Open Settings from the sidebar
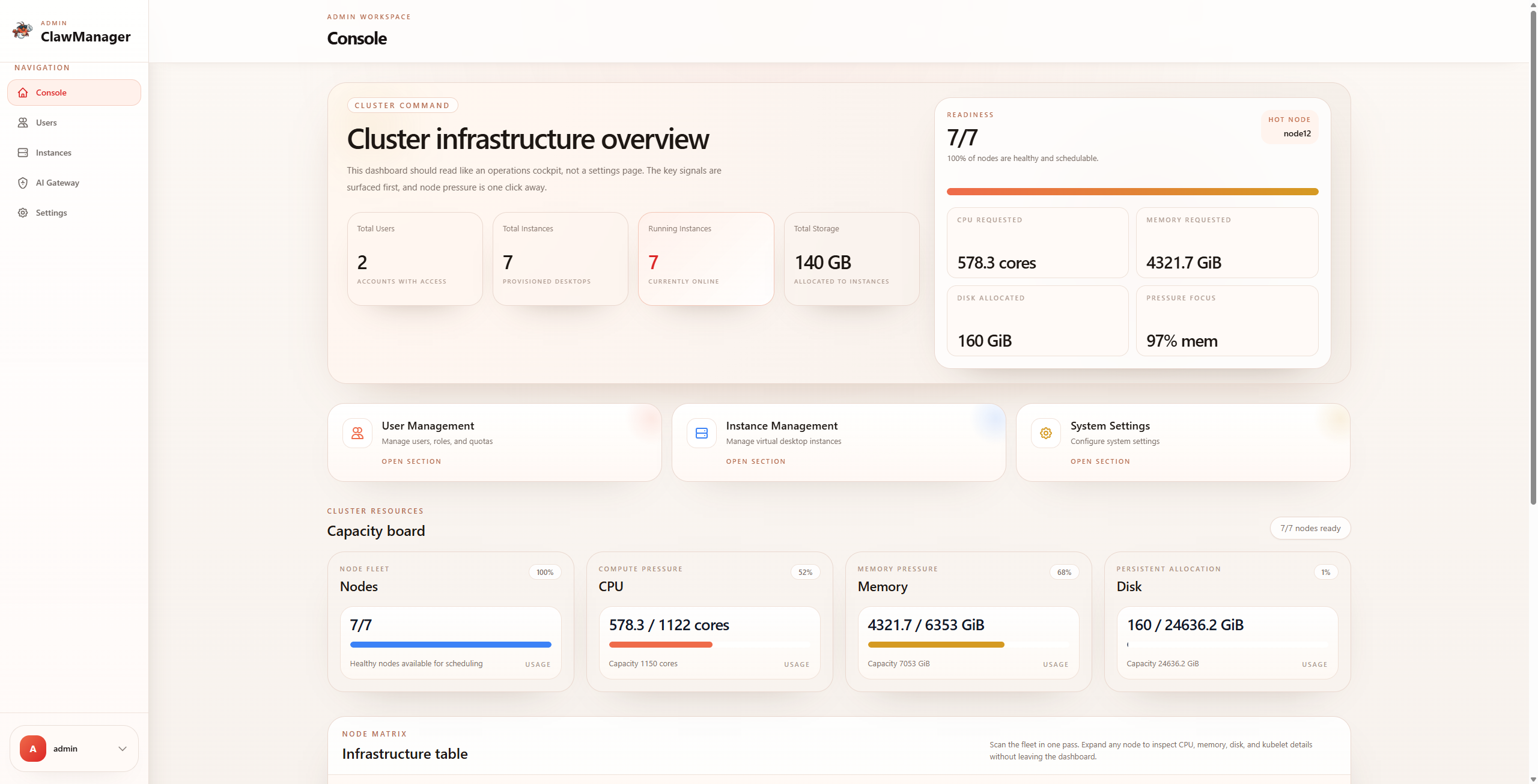Image resolution: width=1538 pixels, height=784 pixels. (x=74, y=213)
